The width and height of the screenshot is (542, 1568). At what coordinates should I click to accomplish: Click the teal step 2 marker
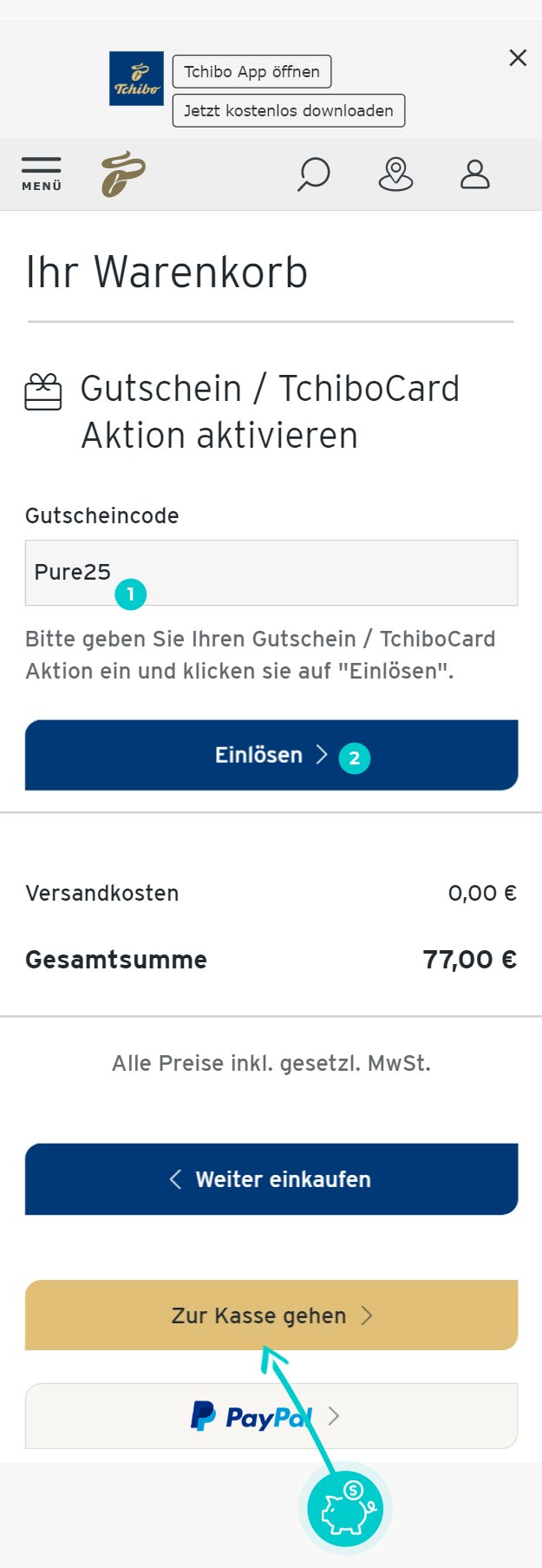(x=354, y=758)
